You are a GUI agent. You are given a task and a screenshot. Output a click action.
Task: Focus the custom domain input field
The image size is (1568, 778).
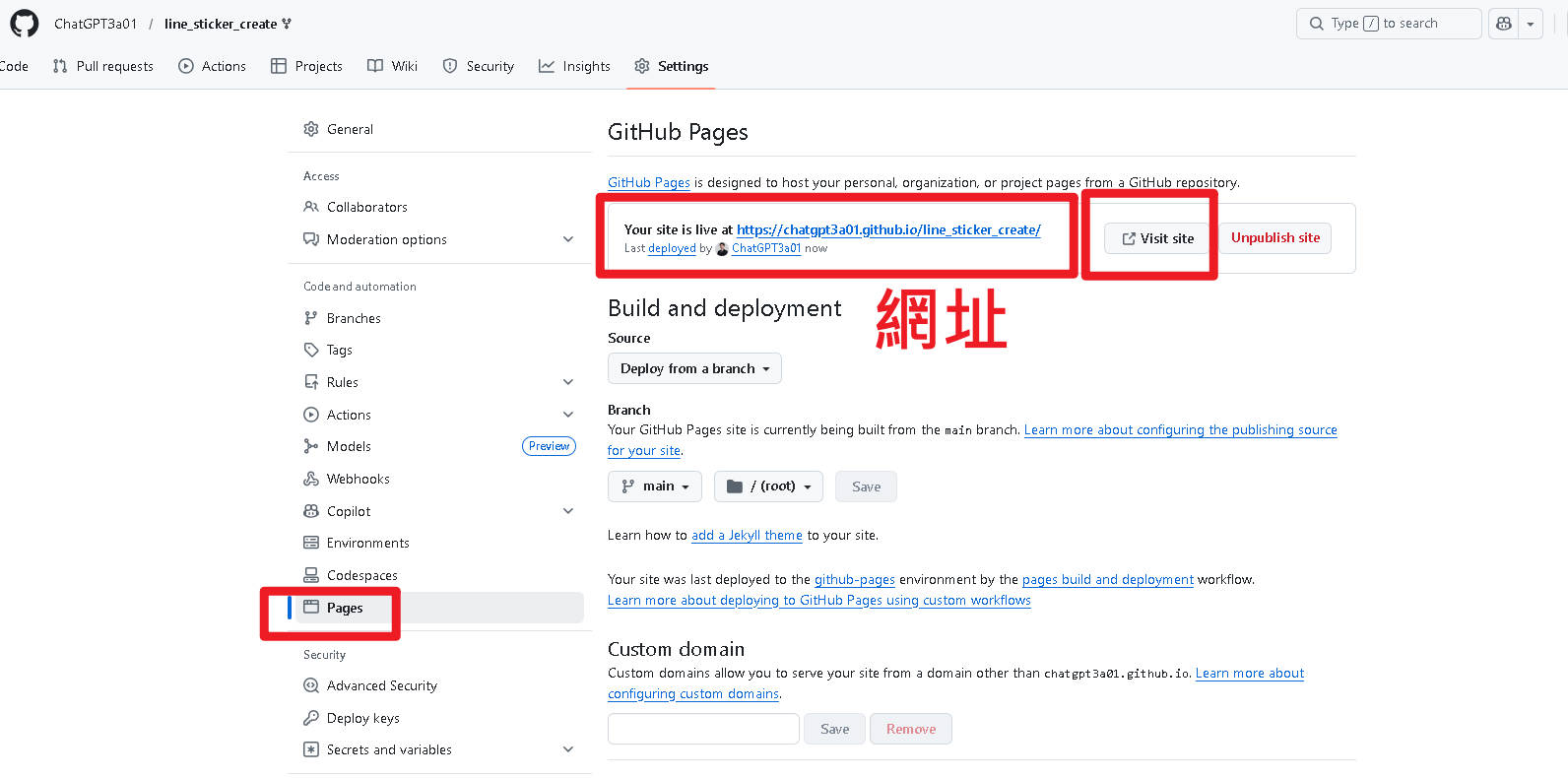click(703, 729)
